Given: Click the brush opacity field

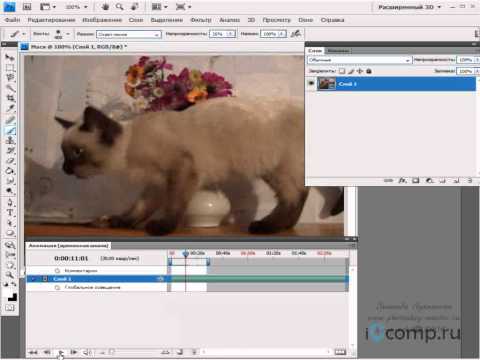Looking at the screenshot, I should [222, 34].
